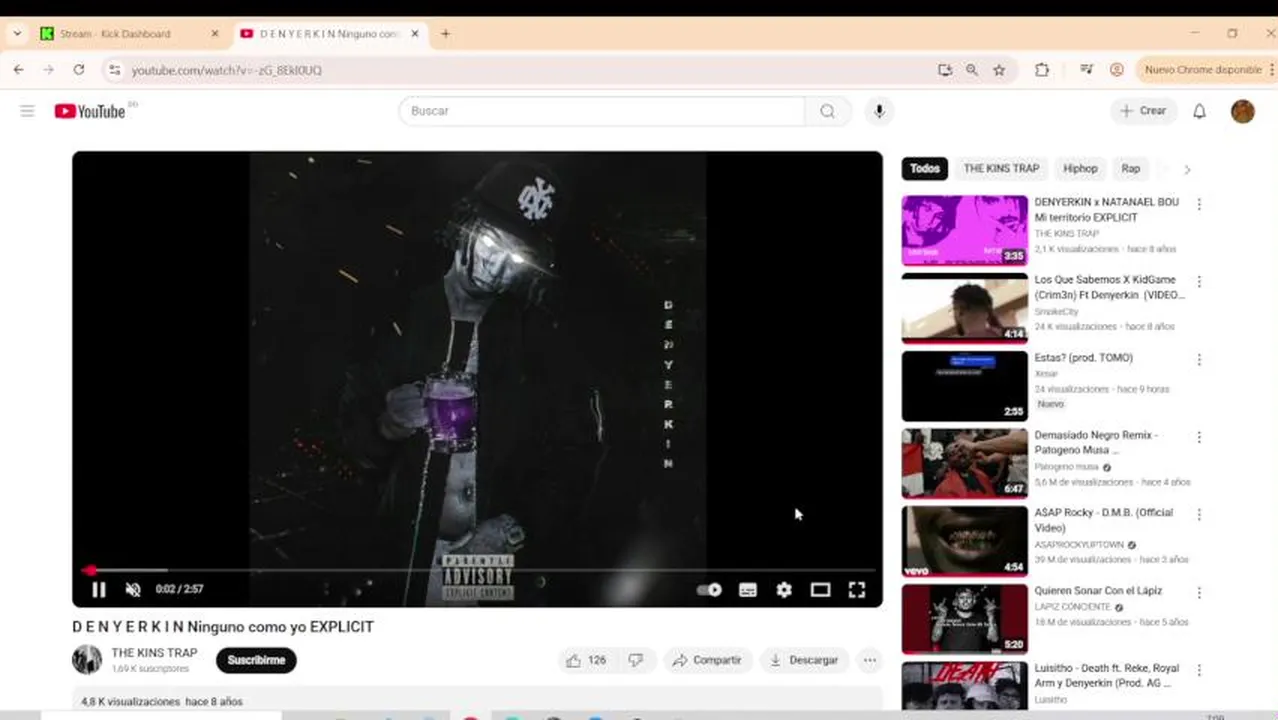The height and width of the screenshot is (720, 1278).
Task: Open options menu for ASAP Rocky D.M.B.
Action: [x=1199, y=515]
